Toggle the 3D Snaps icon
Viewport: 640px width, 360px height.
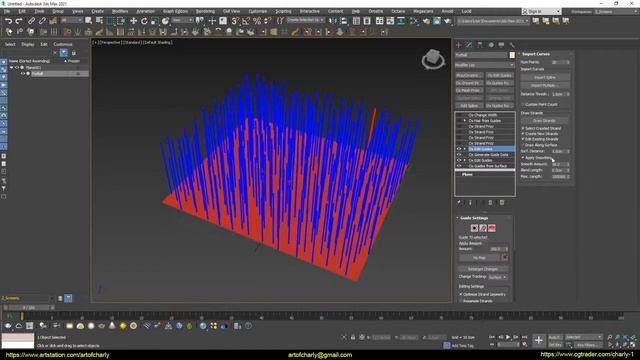235,20
